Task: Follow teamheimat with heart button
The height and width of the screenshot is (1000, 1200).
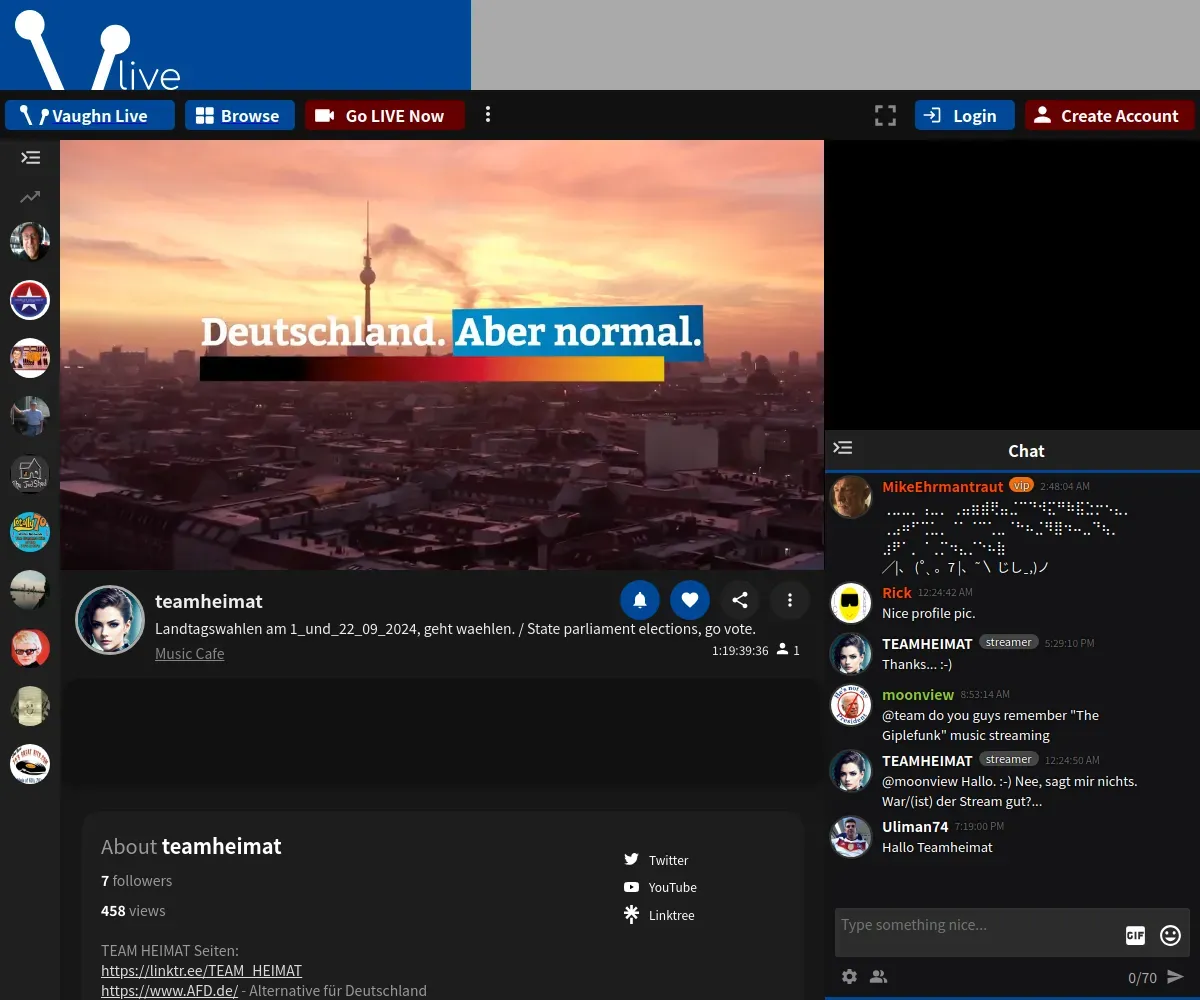Action: coord(690,600)
